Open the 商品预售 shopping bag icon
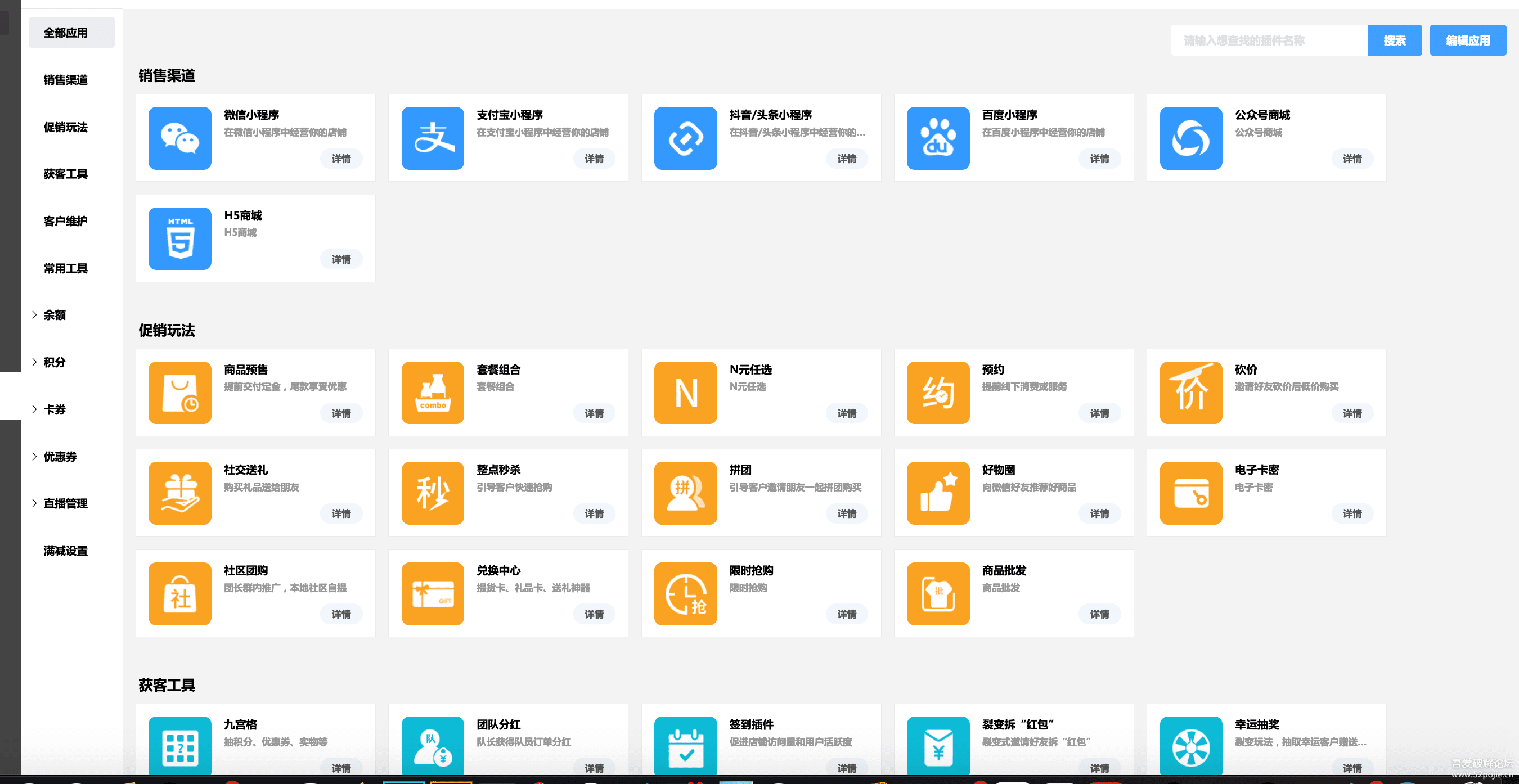 click(180, 393)
